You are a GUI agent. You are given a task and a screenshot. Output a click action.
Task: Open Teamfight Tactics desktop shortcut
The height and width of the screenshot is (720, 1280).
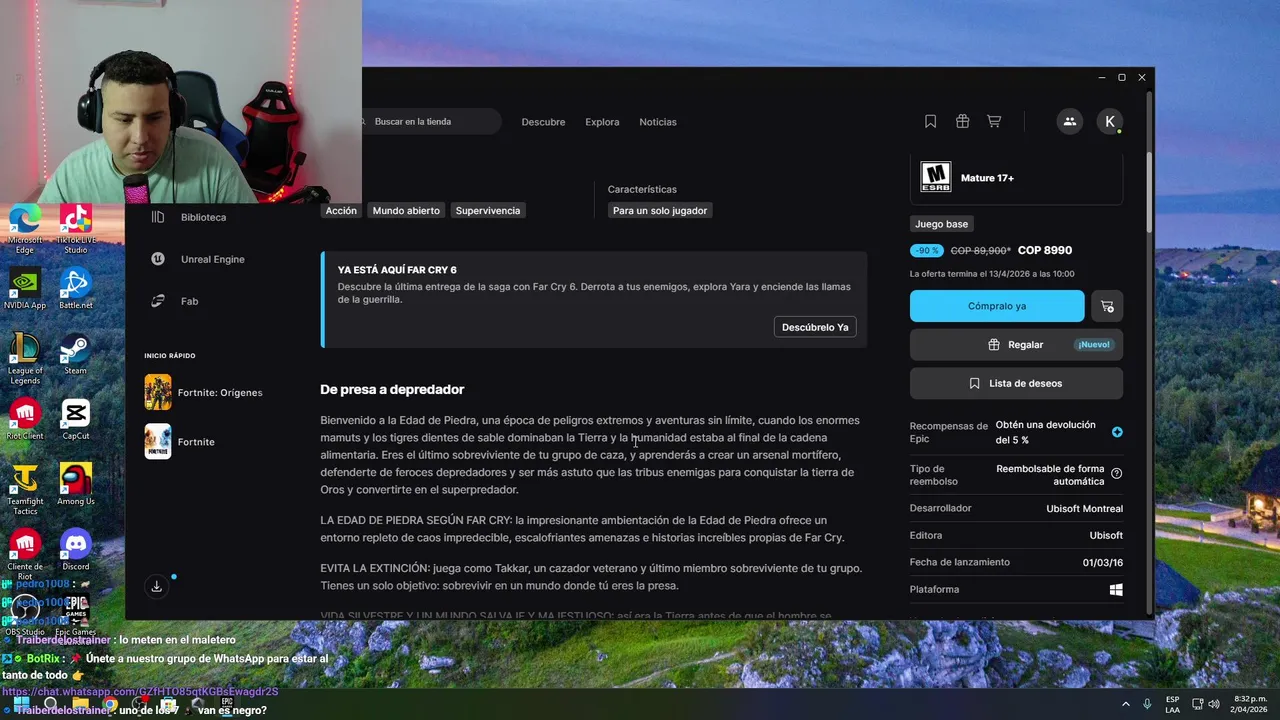click(x=25, y=489)
